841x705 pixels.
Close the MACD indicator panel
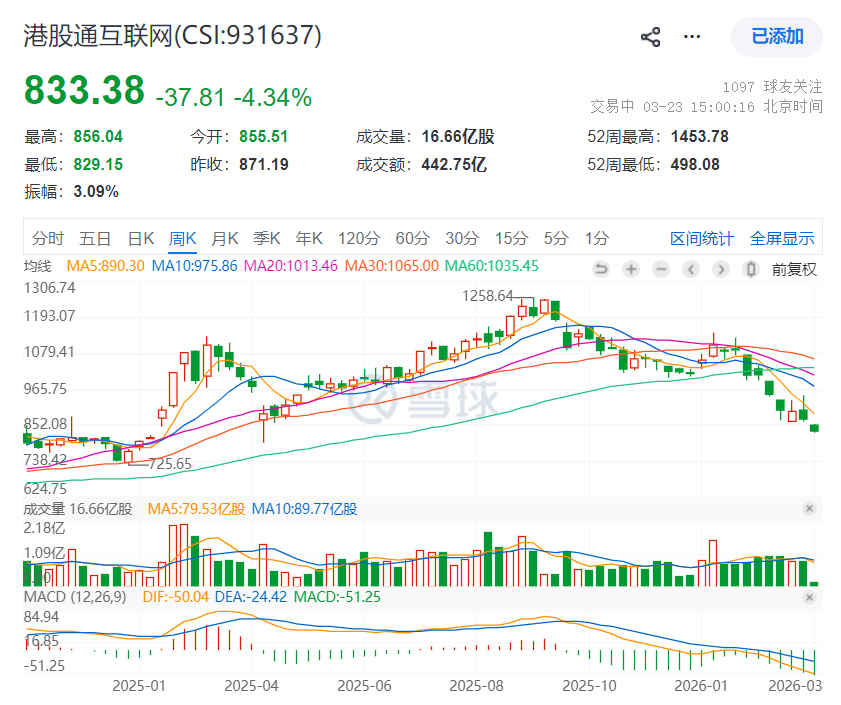(810, 597)
